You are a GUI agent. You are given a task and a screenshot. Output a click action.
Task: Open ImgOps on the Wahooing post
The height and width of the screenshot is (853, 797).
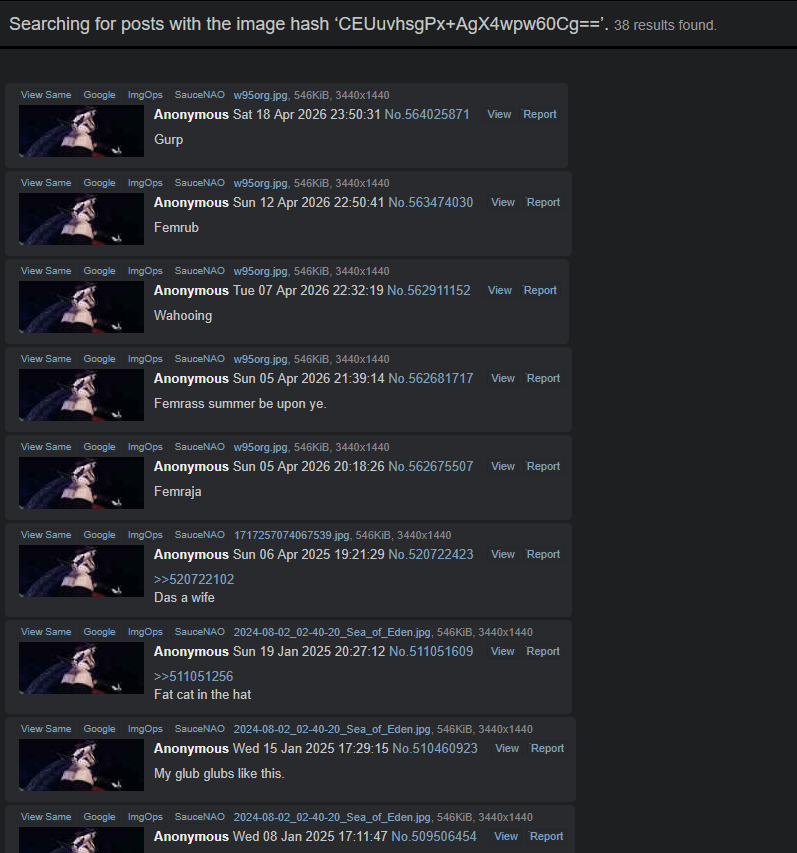[145, 271]
